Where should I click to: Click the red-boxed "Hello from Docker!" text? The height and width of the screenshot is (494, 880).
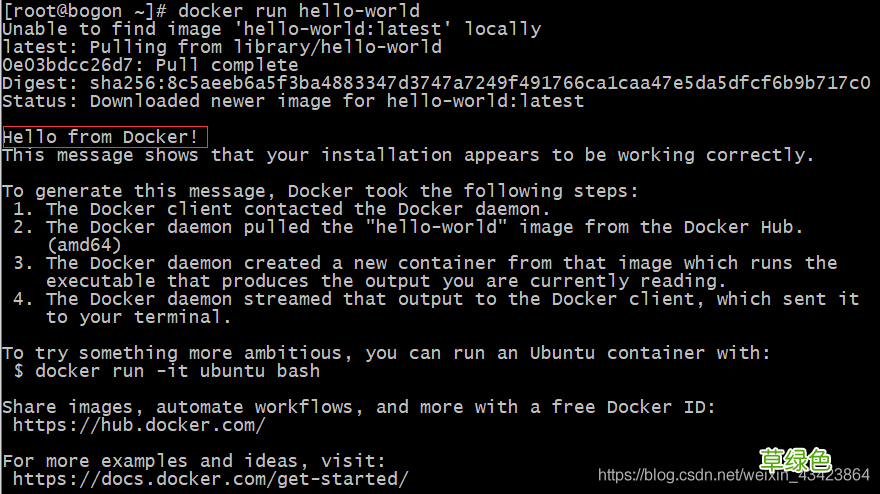[x=105, y=137]
